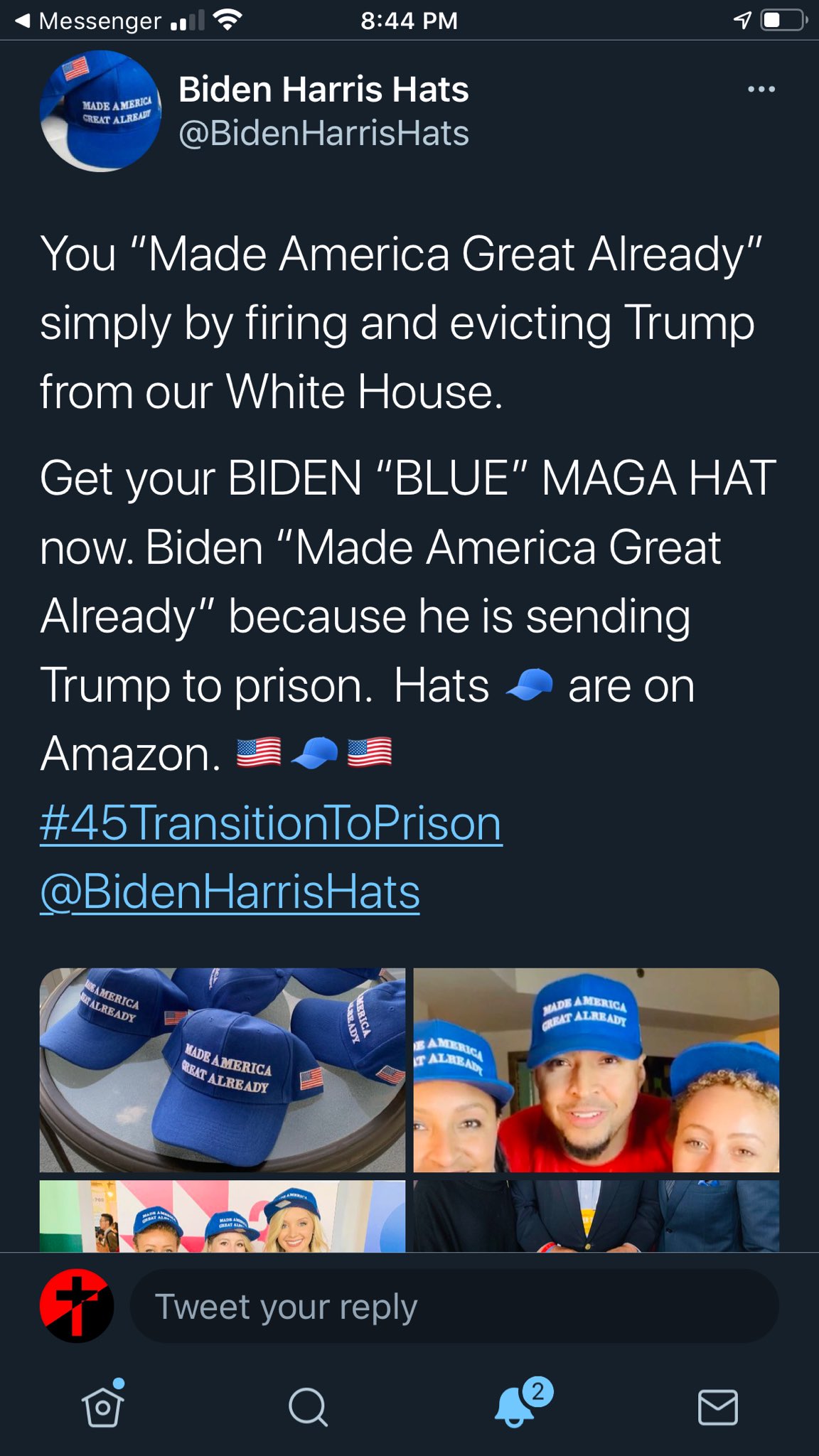Open bottom-right photo of suited men
Image resolution: width=819 pixels, height=1456 pixels.
[x=596, y=1216]
